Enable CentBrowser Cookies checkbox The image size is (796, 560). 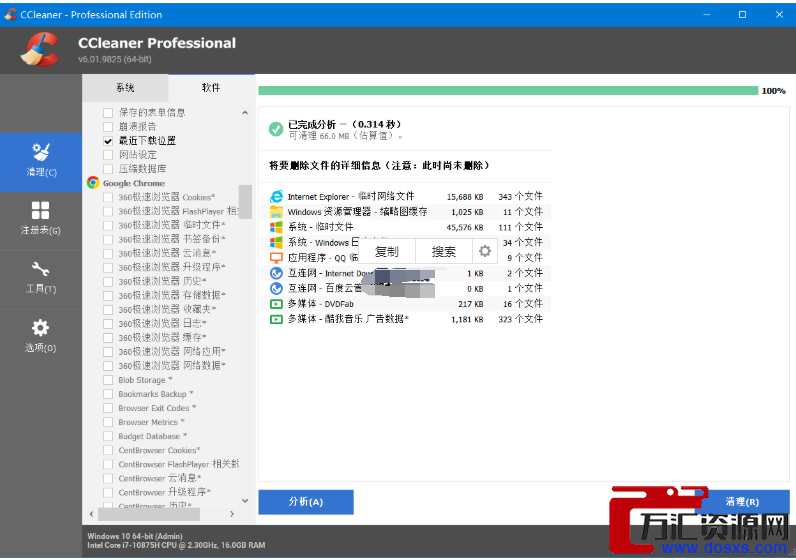(x=108, y=450)
